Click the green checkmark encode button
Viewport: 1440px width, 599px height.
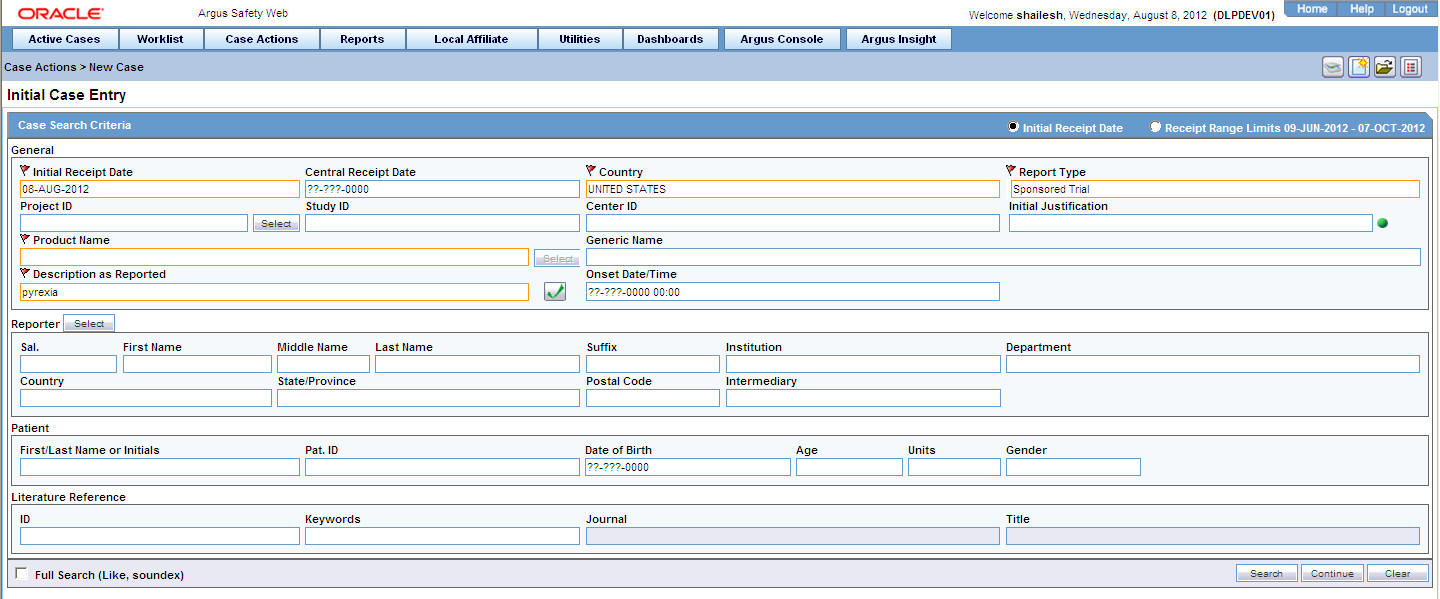click(554, 292)
